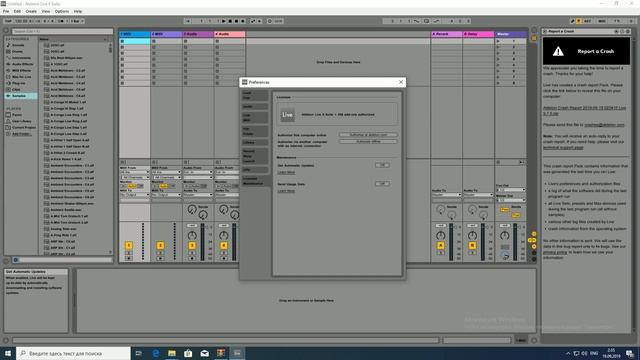Open Return A Audio To dropdown
This screenshot has width=640, height=360.
(447, 195)
